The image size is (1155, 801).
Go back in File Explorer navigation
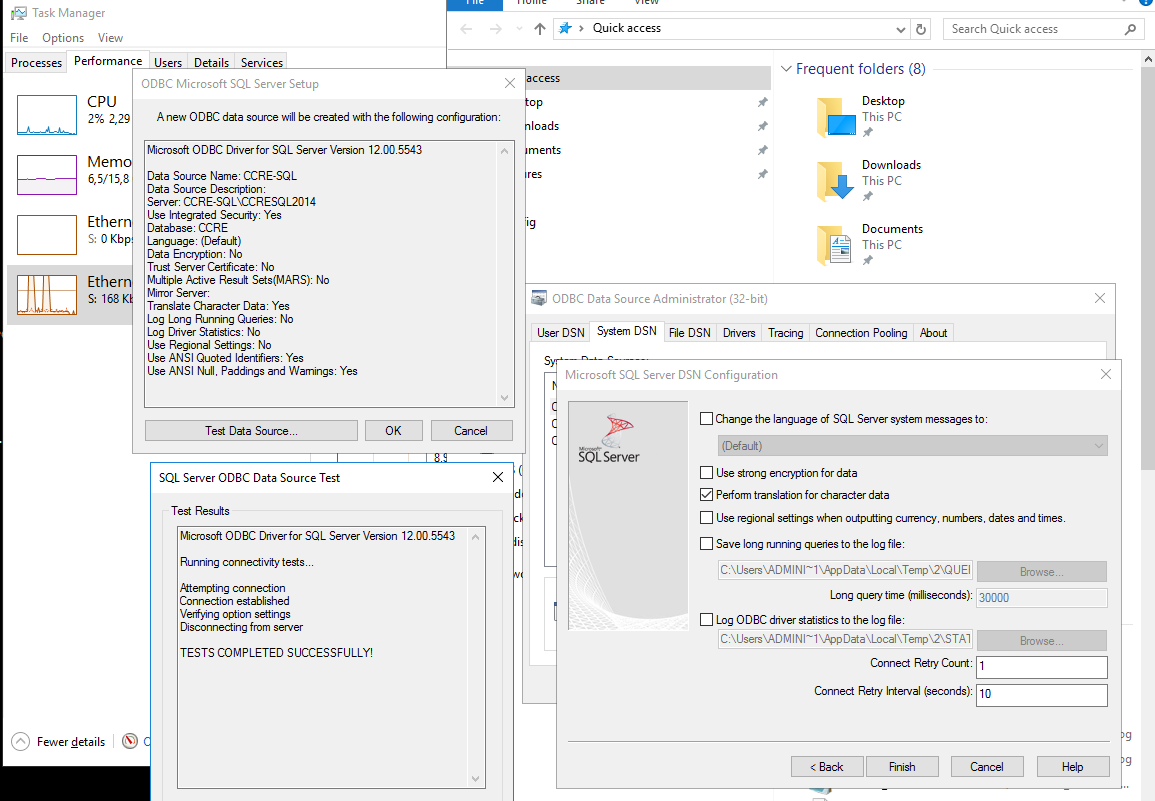(466, 29)
